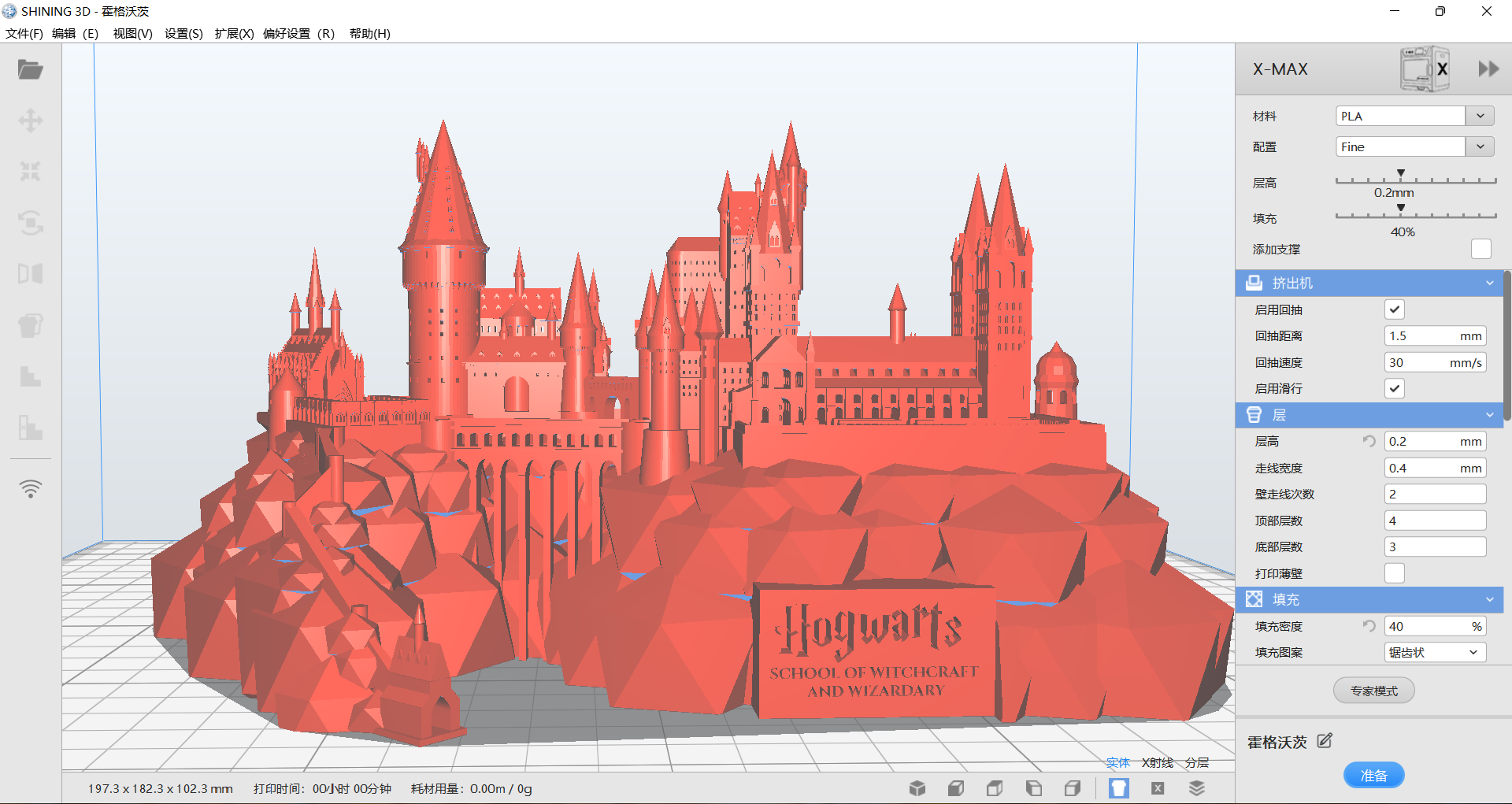Click the 挤出机 section printer icon
The height and width of the screenshot is (804, 1512).
1254,283
